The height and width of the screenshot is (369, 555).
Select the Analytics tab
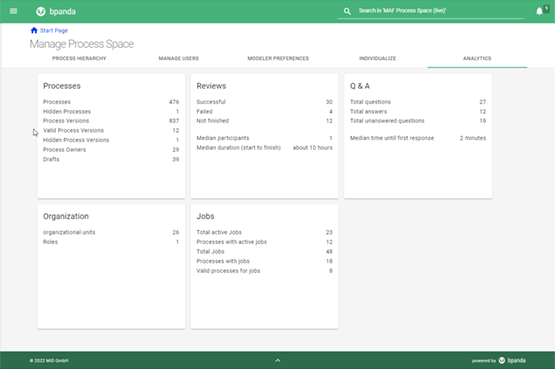click(477, 58)
